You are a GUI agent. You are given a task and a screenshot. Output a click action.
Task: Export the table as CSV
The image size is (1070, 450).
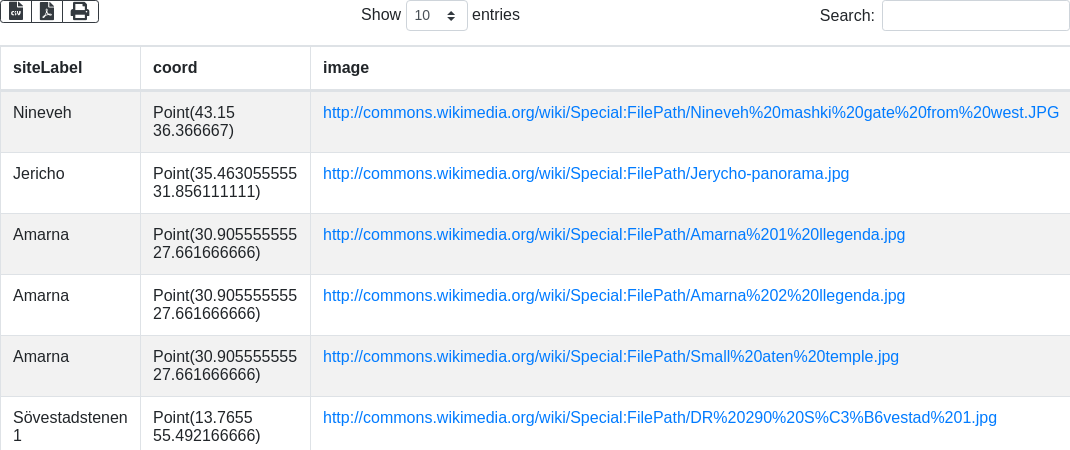tap(17, 11)
